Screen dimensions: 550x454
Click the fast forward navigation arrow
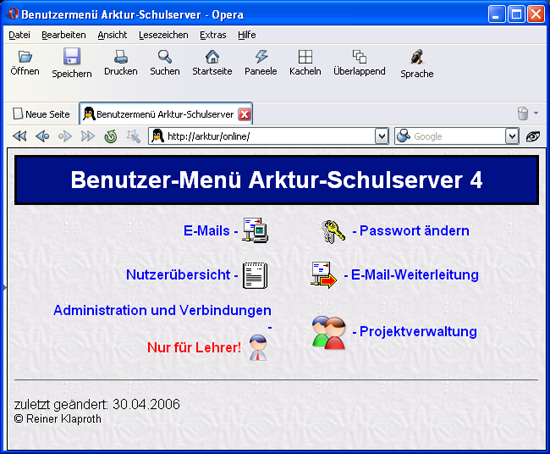click(88, 136)
